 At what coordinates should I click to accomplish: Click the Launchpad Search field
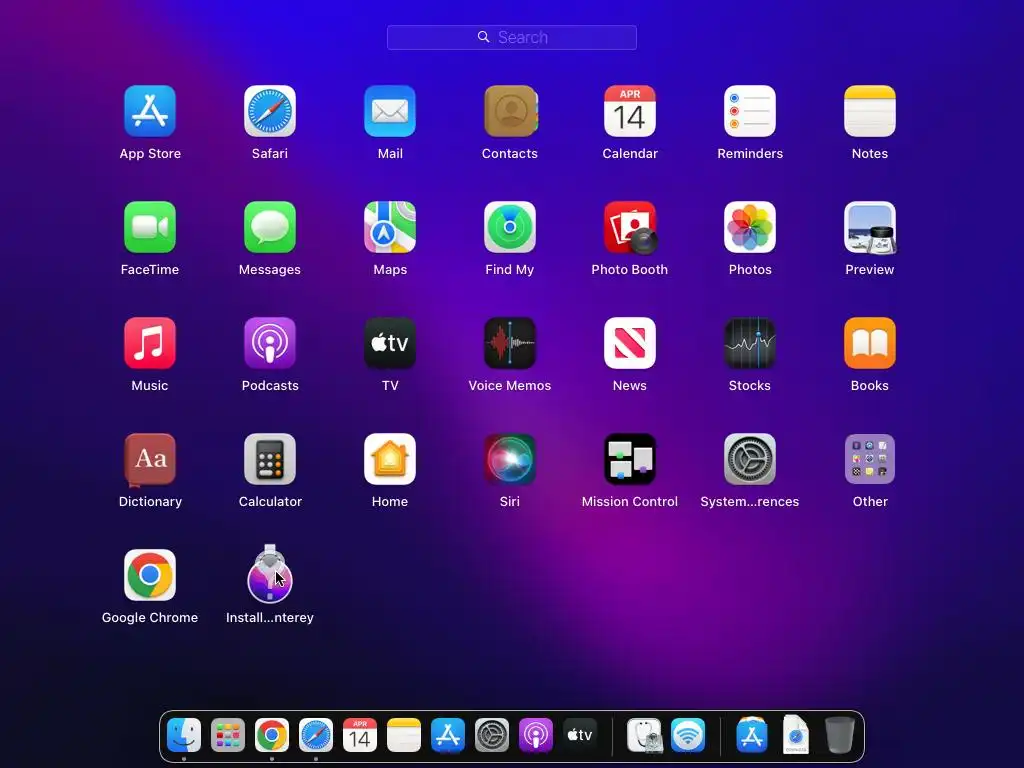click(511, 37)
